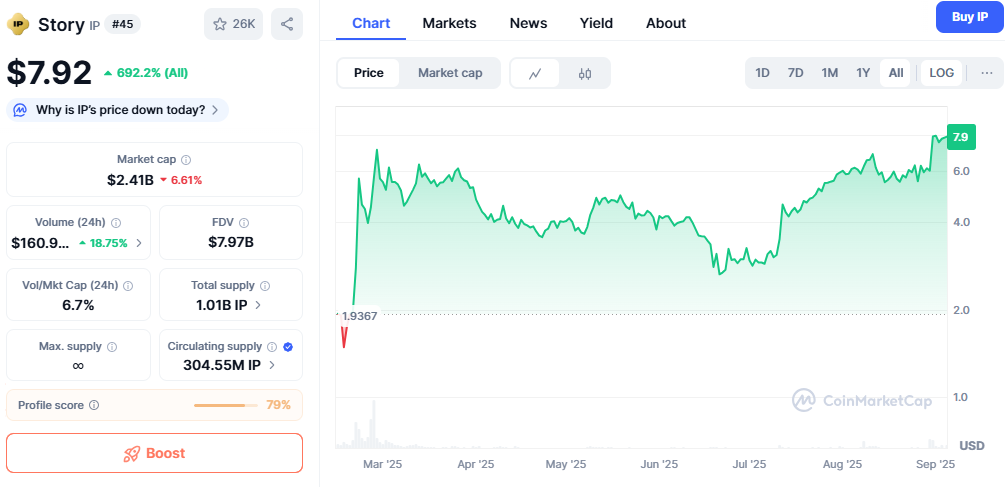Viewport: 1005px width, 487px height.
Task: Select the Price chart toggle
Action: coord(368,73)
